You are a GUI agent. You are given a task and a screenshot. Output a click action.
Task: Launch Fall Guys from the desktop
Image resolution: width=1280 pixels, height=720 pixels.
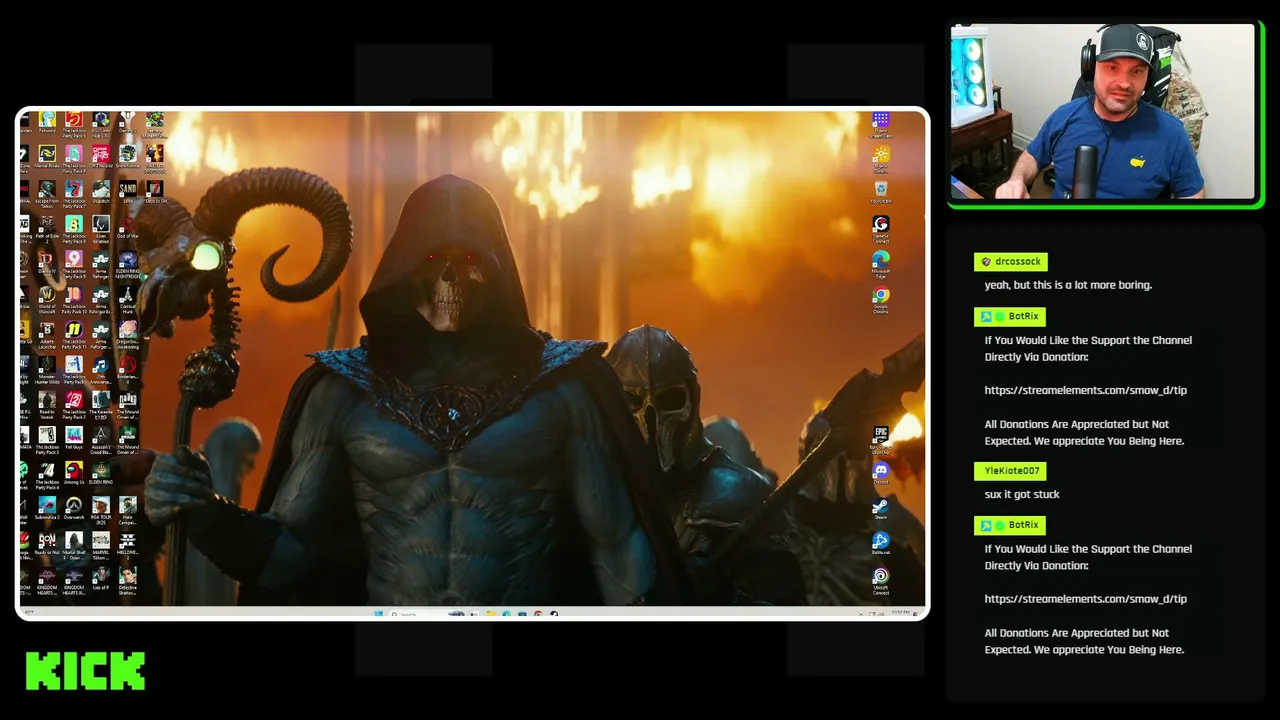[74, 438]
